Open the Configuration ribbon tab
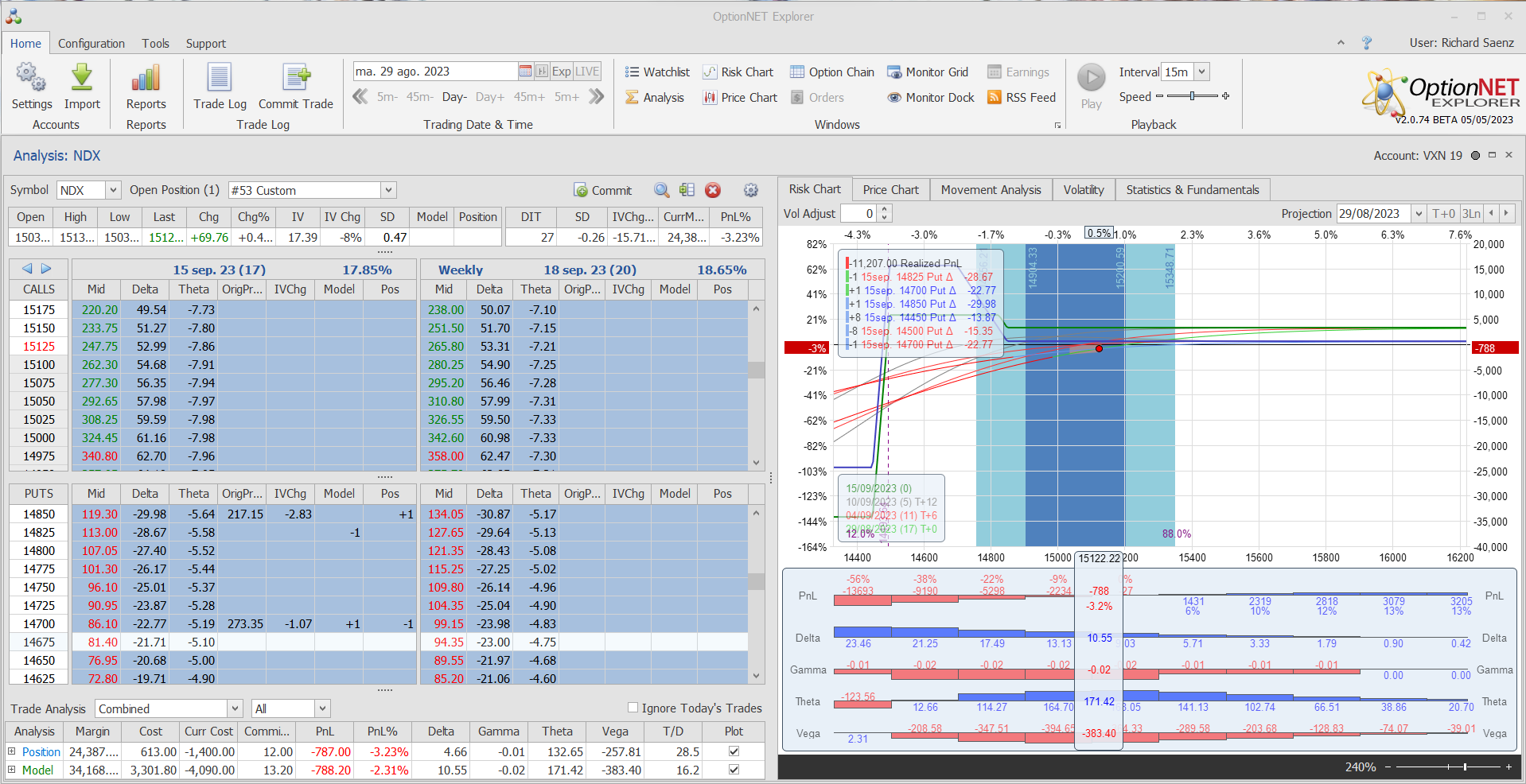This screenshot has width=1526, height=784. pyautogui.click(x=91, y=44)
